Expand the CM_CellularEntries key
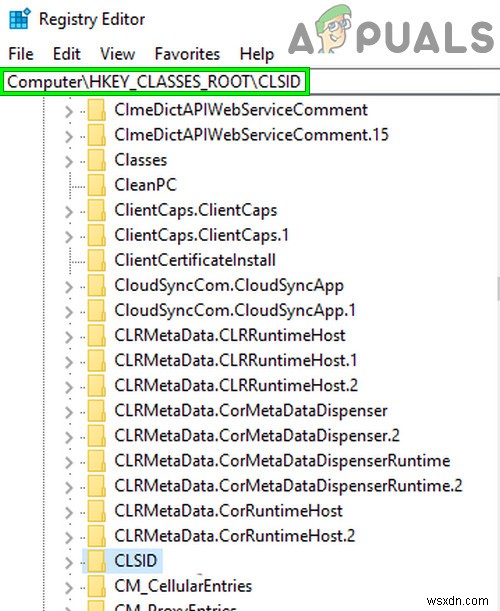 click(69, 588)
